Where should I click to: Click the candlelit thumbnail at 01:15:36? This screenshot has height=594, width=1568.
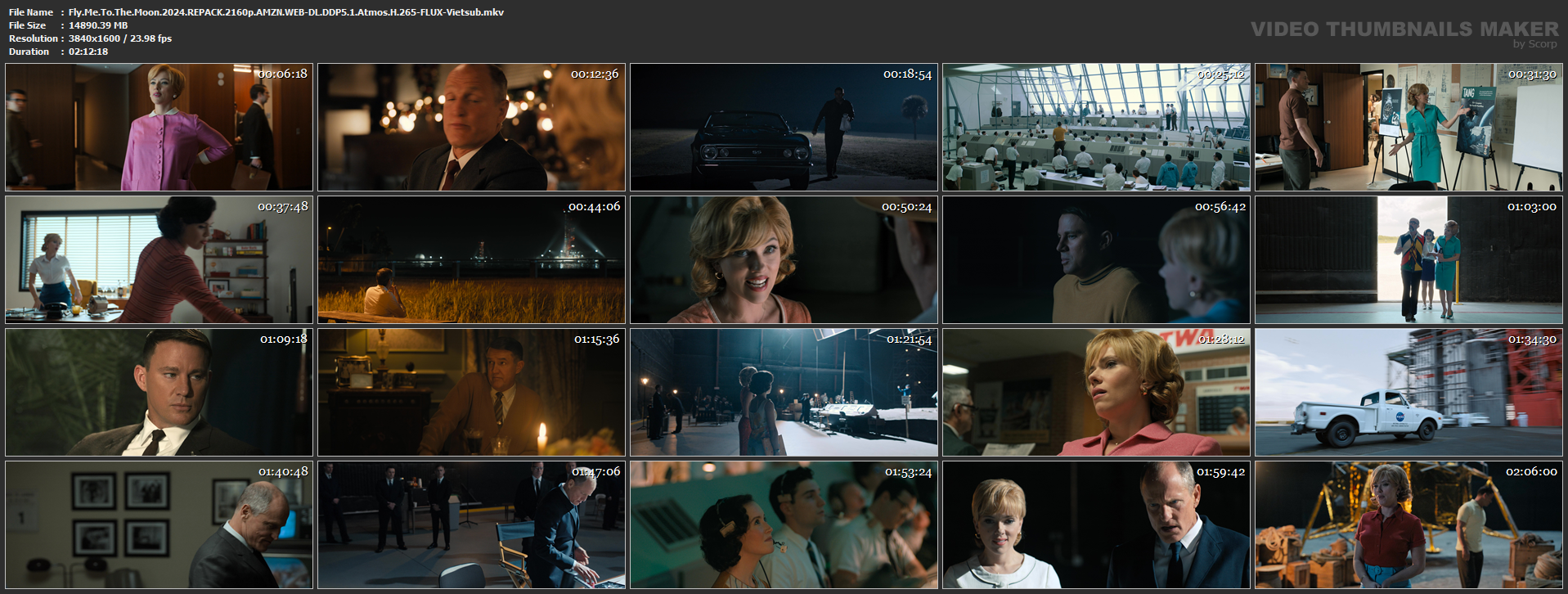pos(471,393)
